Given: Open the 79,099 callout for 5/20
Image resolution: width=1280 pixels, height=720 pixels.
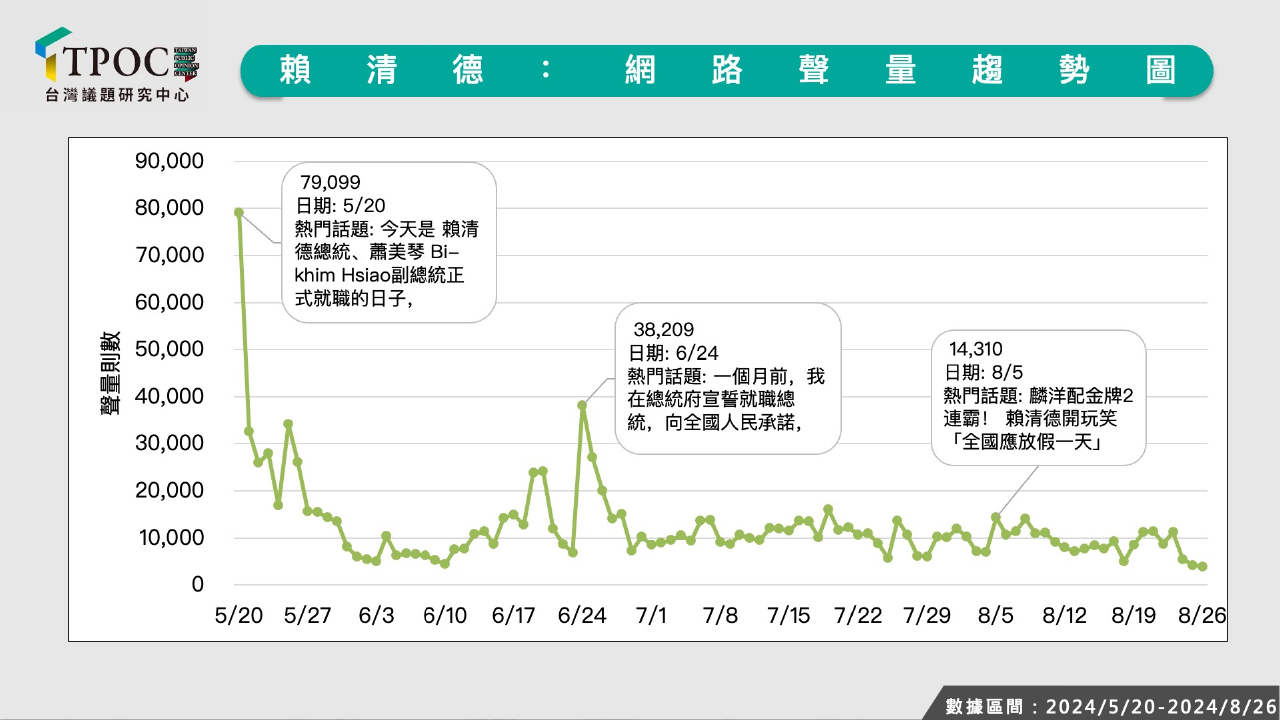Looking at the screenshot, I should 389,242.
